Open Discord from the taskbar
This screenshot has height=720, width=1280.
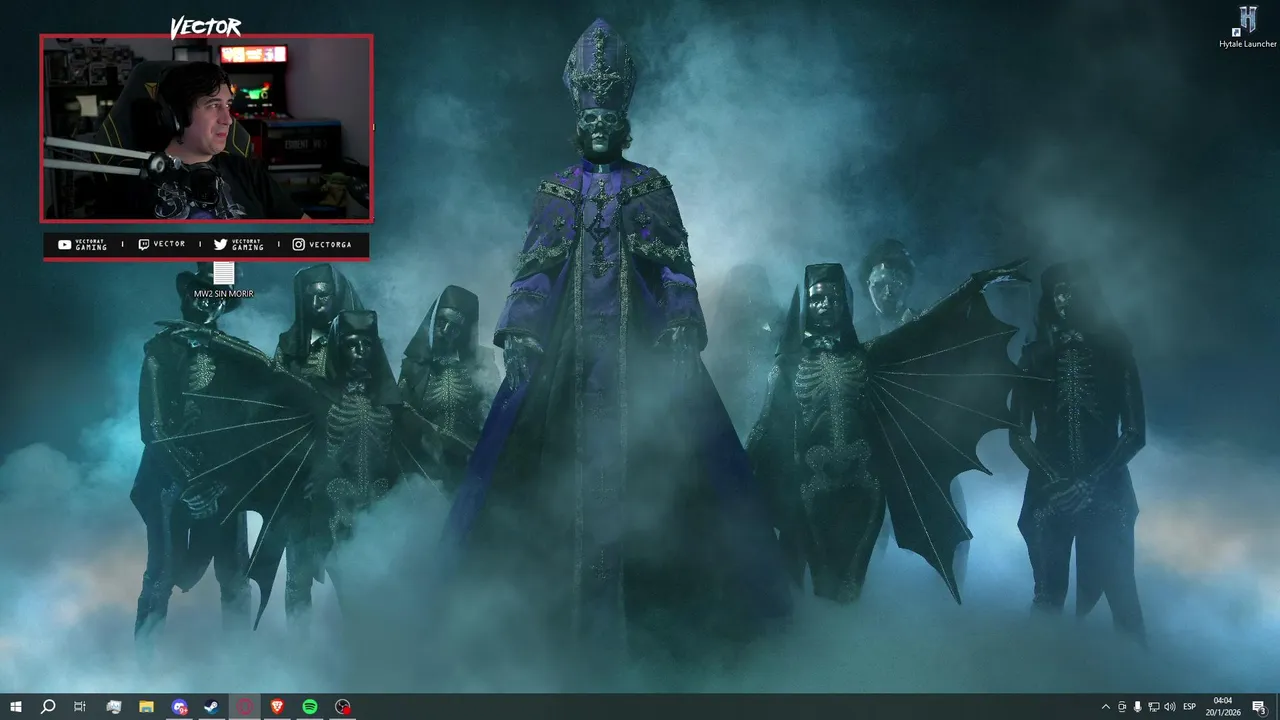pos(179,707)
